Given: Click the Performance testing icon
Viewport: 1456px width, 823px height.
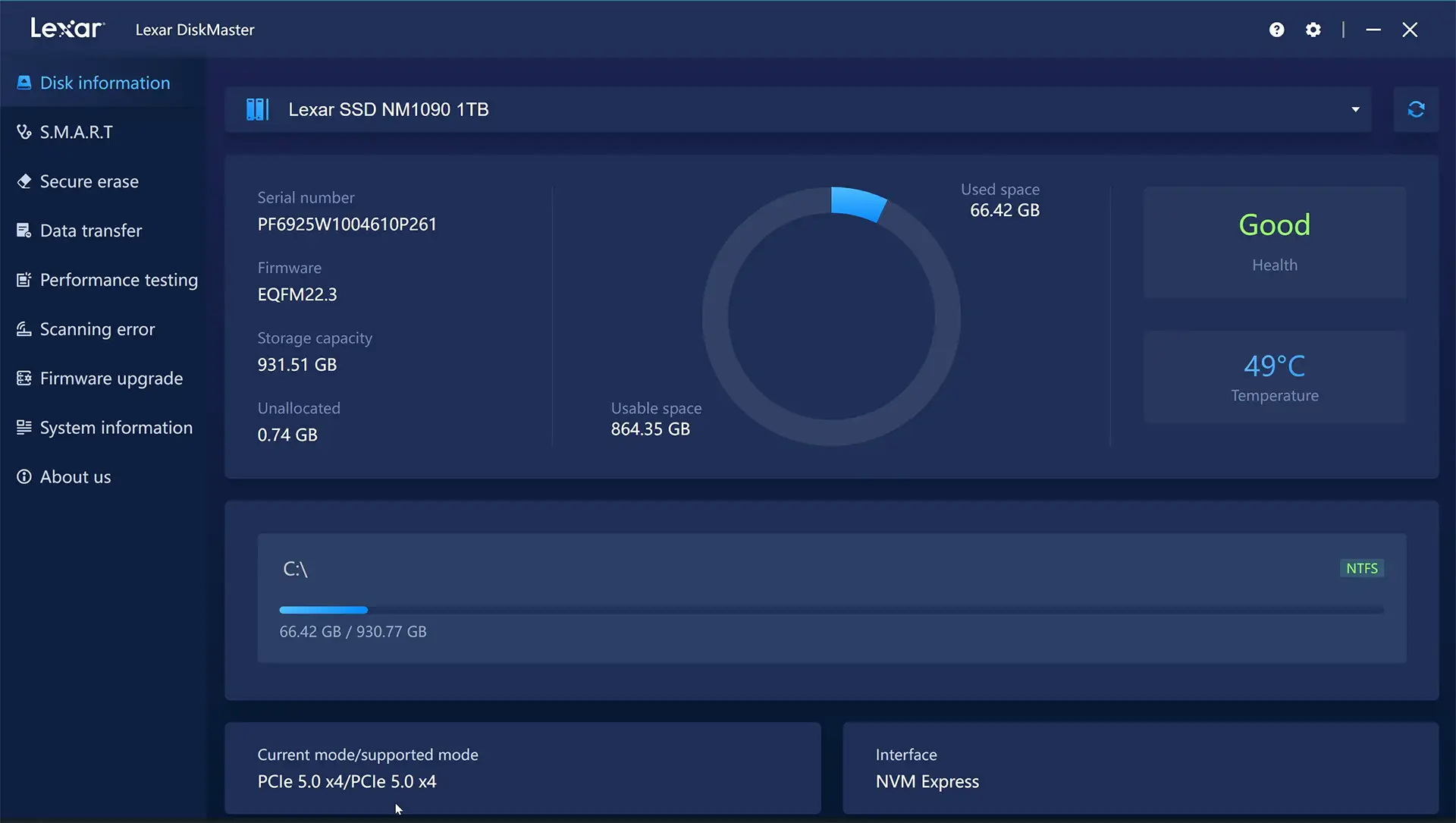Looking at the screenshot, I should pos(24,280).
